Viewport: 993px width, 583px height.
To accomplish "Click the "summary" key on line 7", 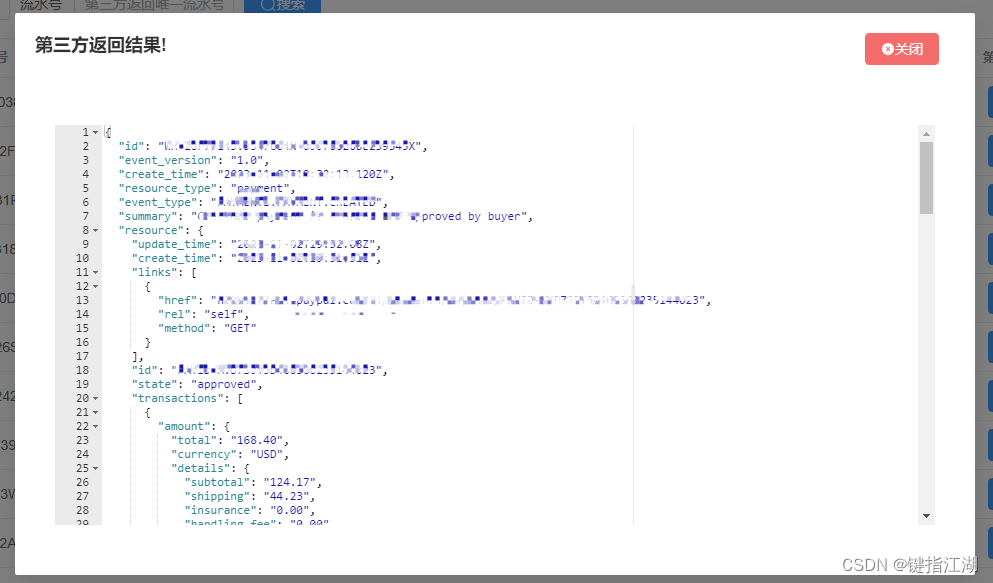I will [148, 216].
